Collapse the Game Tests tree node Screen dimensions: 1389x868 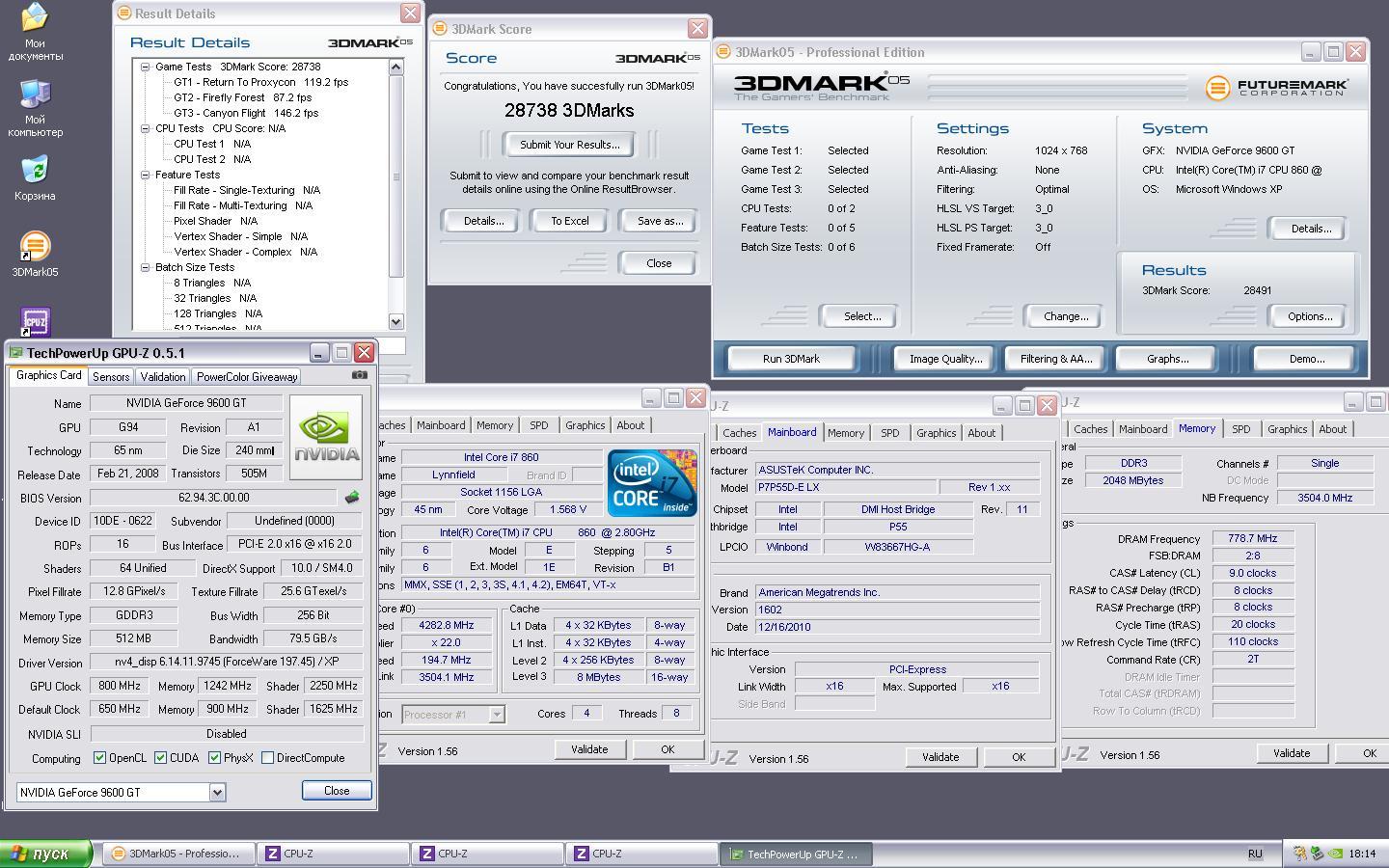[145, 67]
